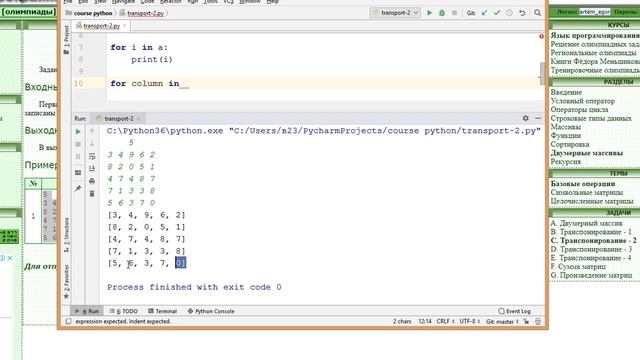This screenshot has width=640, height=360.
Task: Click the transport-2.py breadcrumb
Action: click(142, 13)
